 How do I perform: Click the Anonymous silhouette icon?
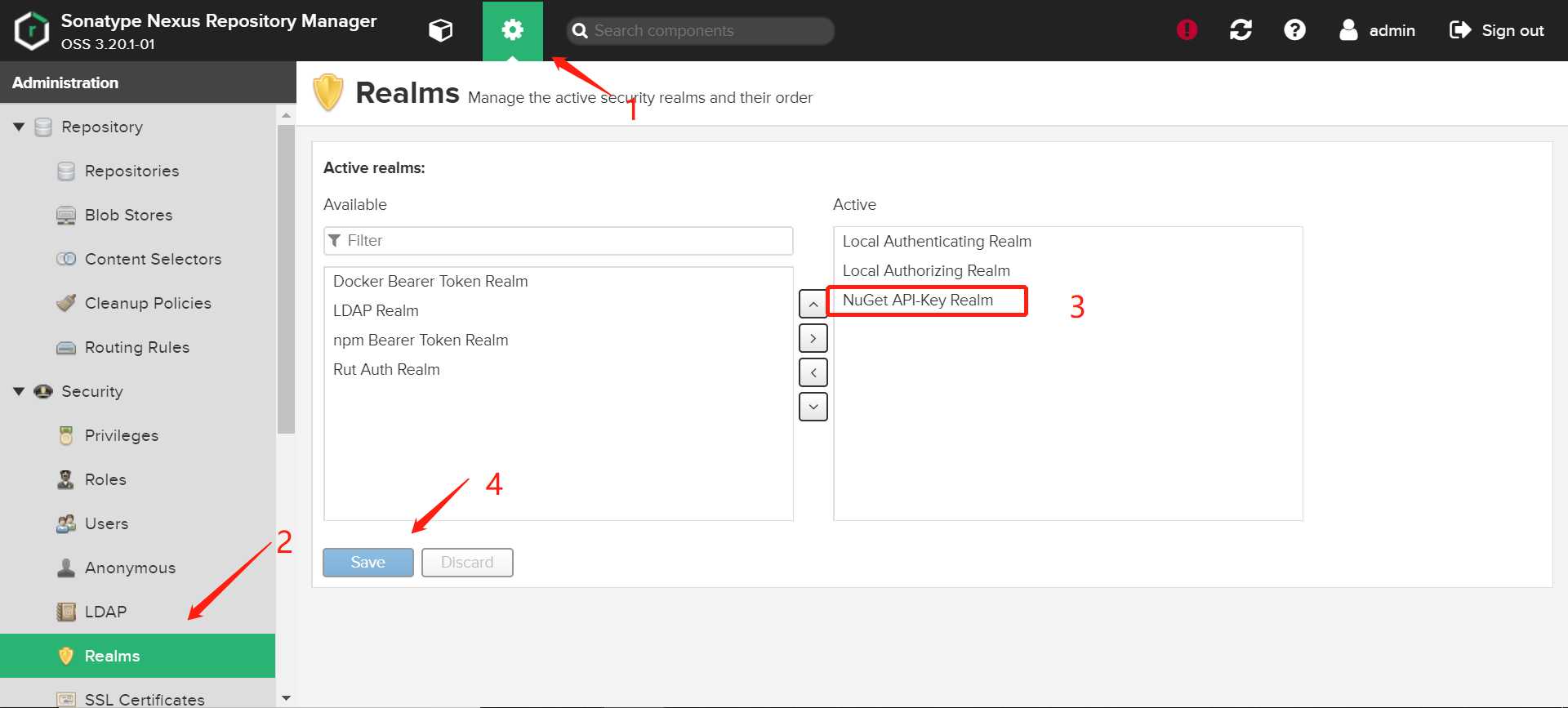pos(66,568)
